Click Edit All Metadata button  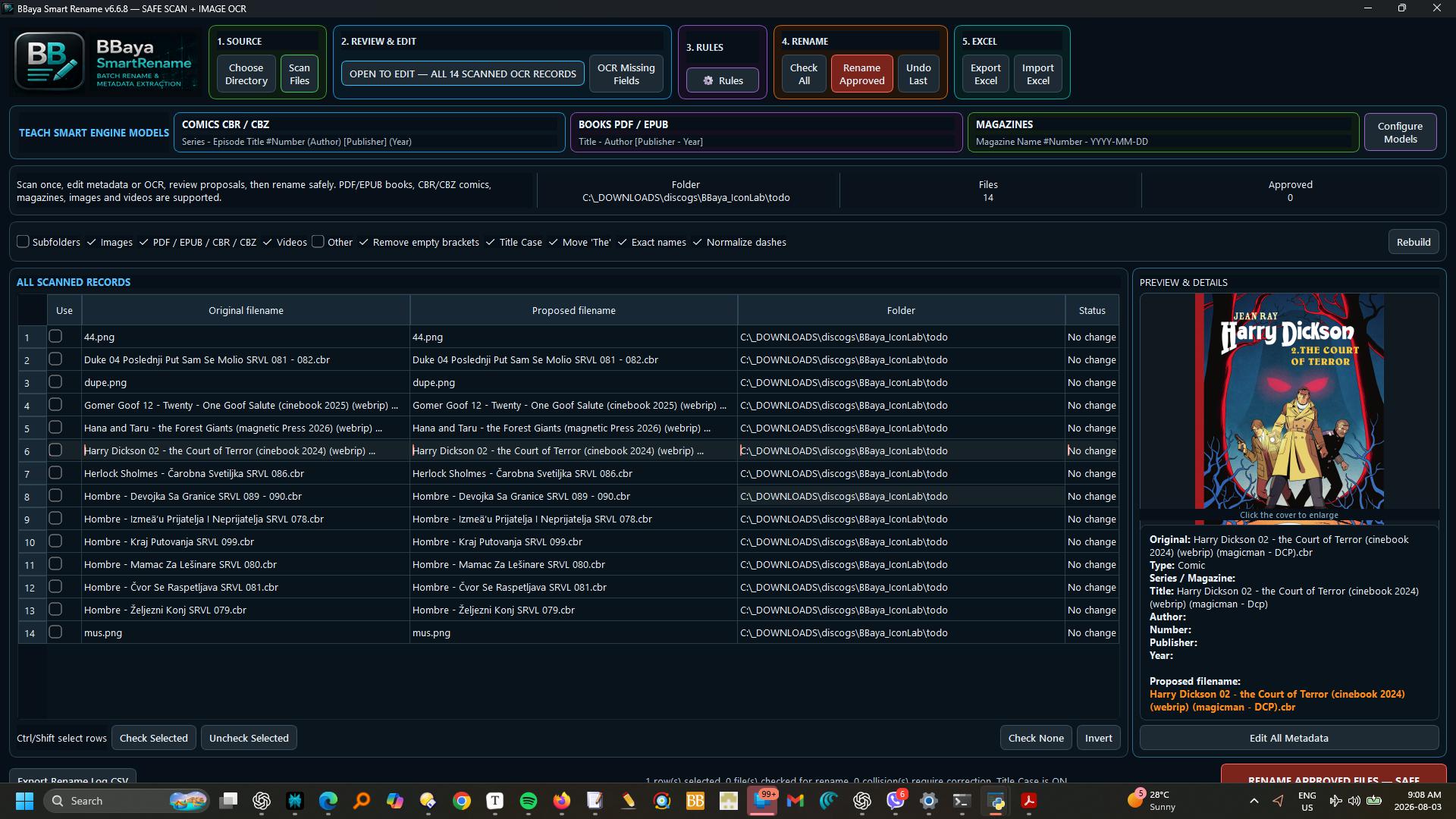coord(1288,738)
